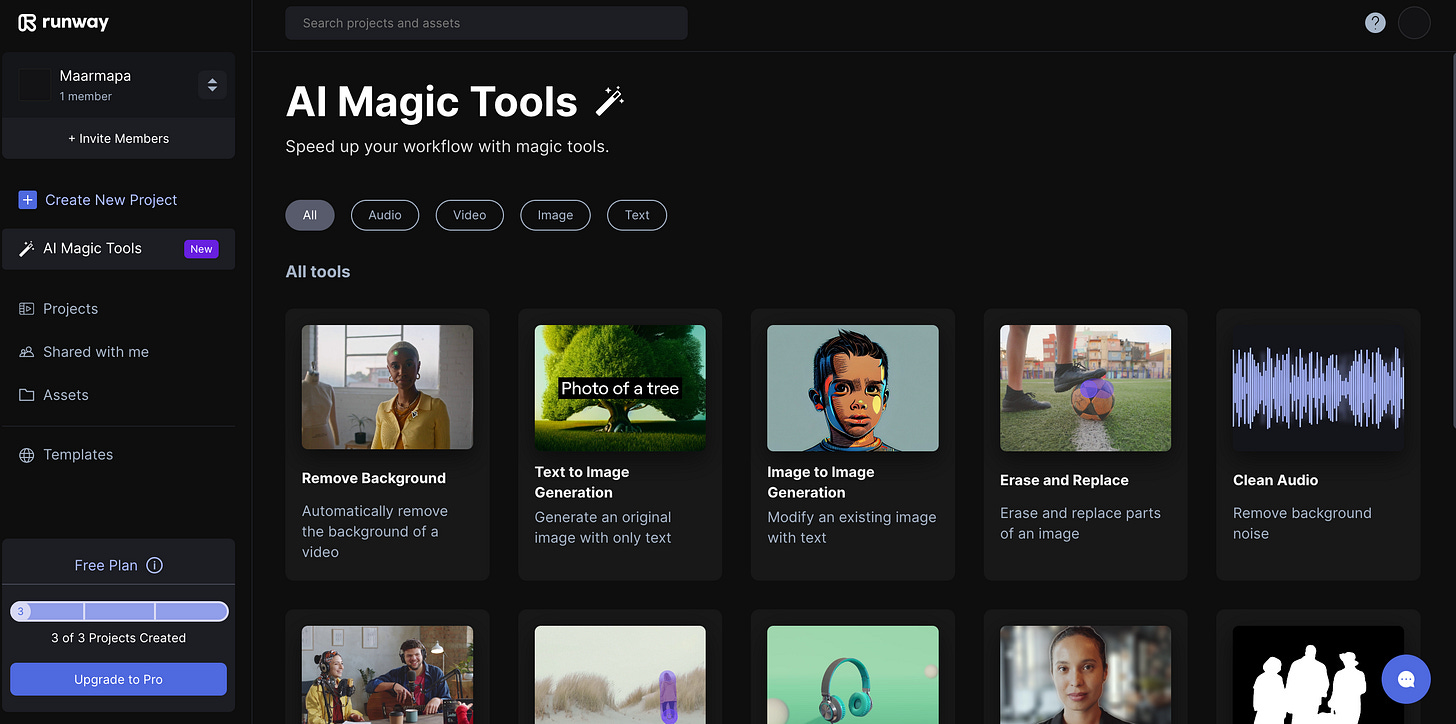The width and height of the screenshot is (1456, 724).
Task: Click the Remove Background title
Action: click(x=374, y=478)
